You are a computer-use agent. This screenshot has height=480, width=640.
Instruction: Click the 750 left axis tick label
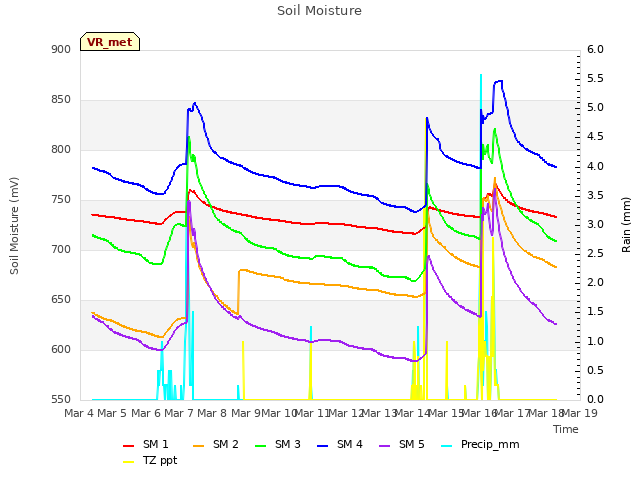click(61, 200)
